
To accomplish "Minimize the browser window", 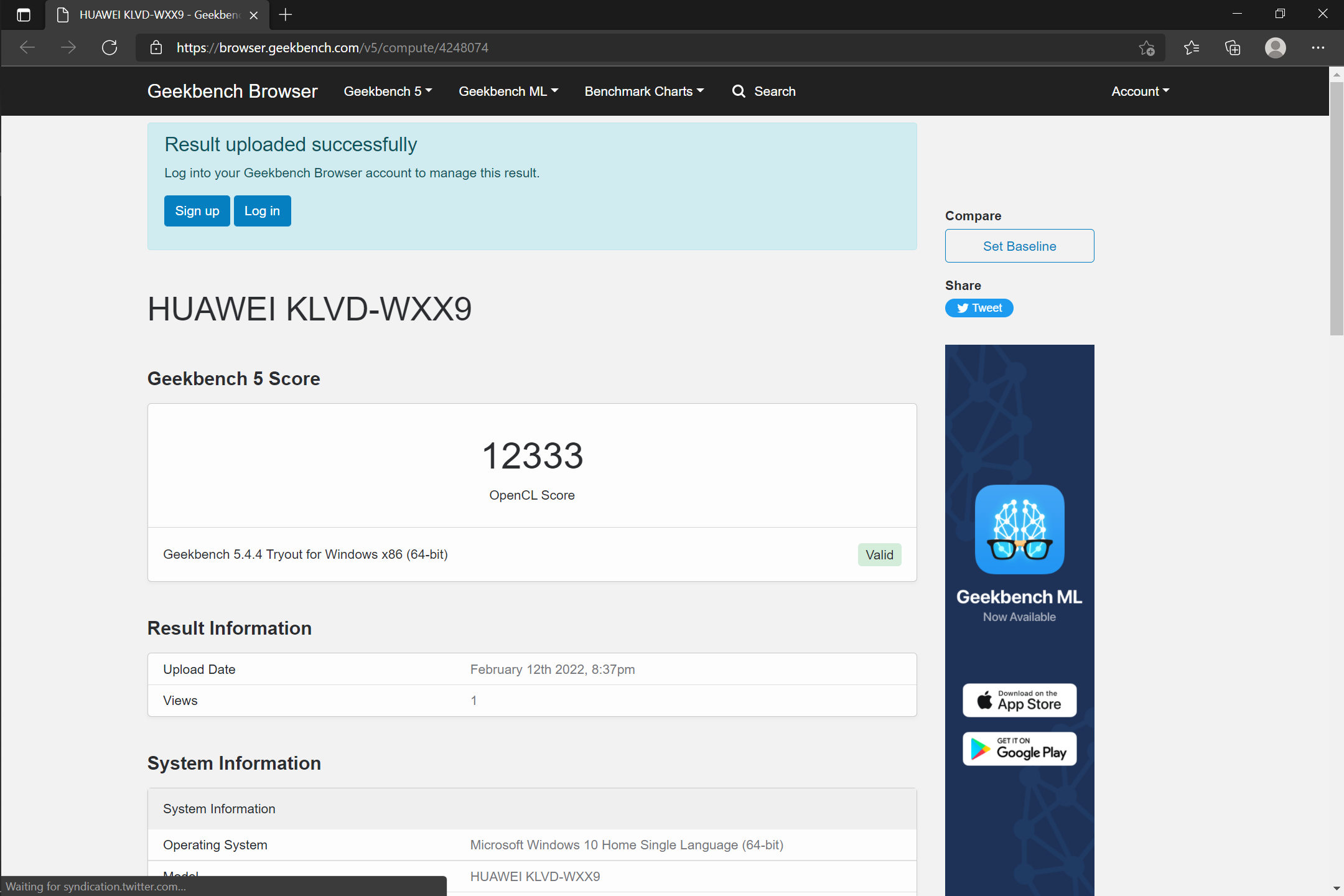I will pos(1237,14).
